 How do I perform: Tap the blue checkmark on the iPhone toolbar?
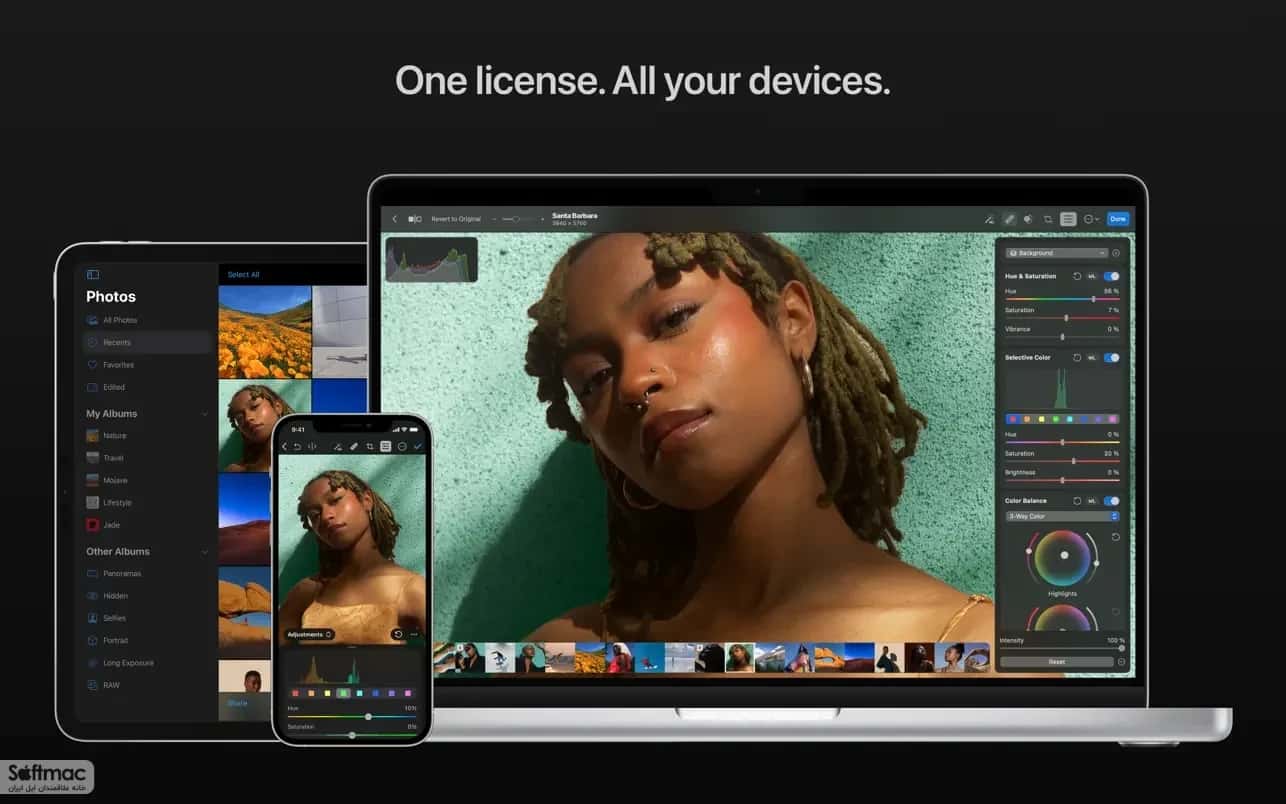pyautogui.click(x=418, y=446)
